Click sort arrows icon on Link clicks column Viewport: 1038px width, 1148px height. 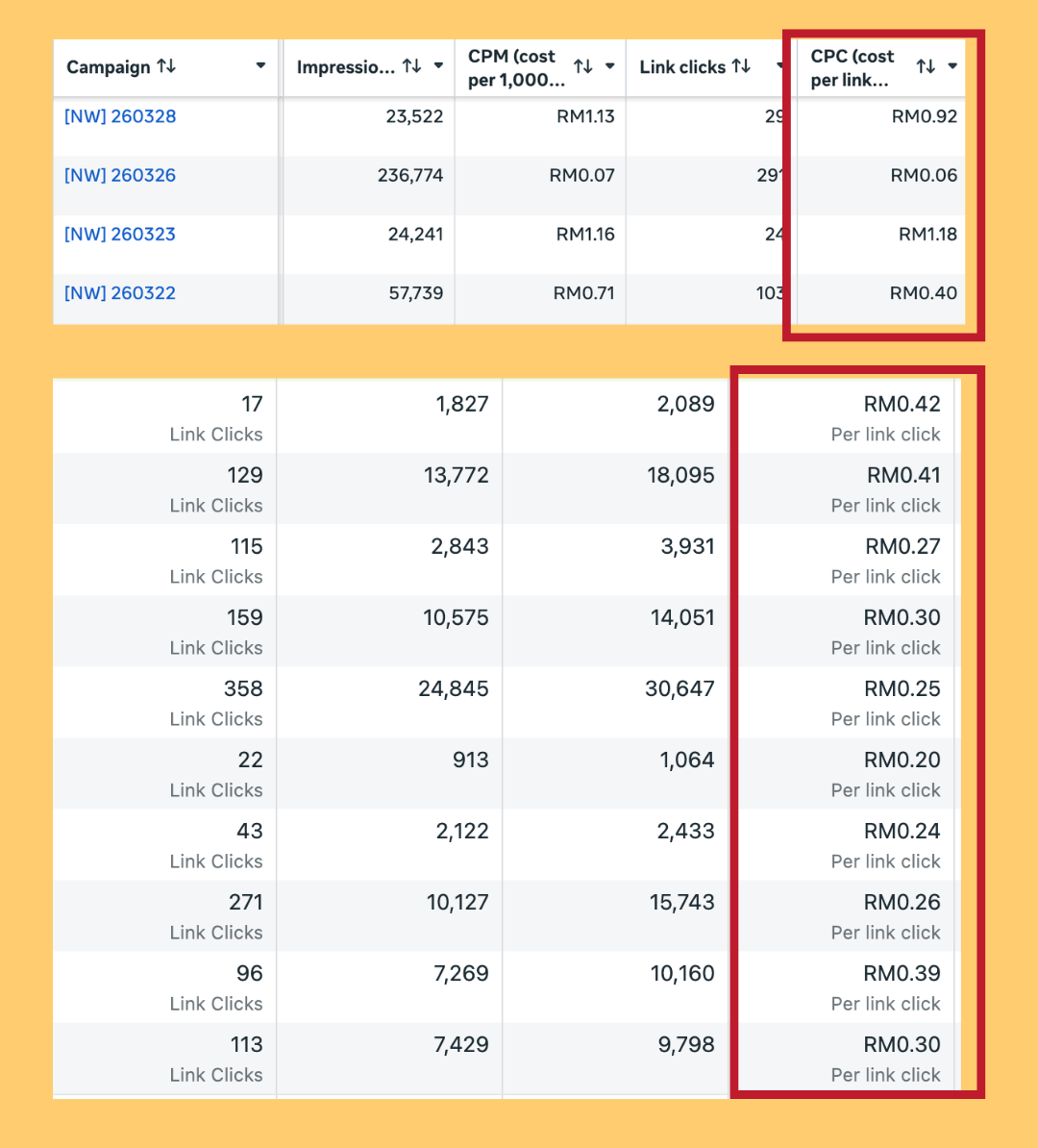pyautogui.click(x=741, y=66)
